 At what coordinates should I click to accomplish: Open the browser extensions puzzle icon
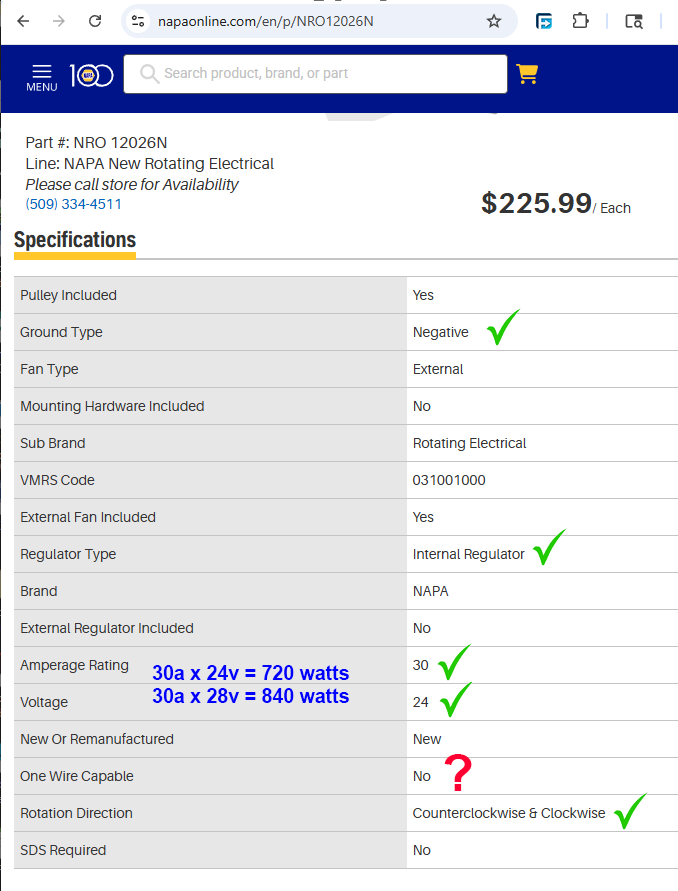coord(580,21)
